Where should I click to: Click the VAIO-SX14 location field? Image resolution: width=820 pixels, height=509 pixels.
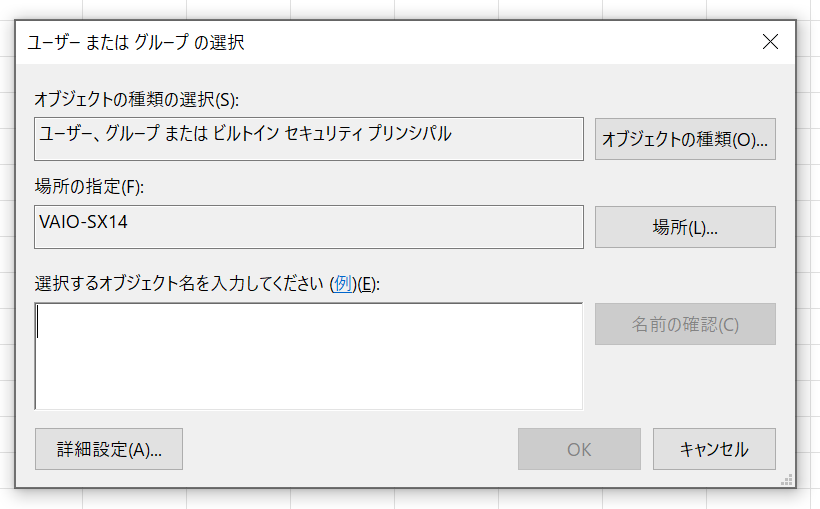309,227
